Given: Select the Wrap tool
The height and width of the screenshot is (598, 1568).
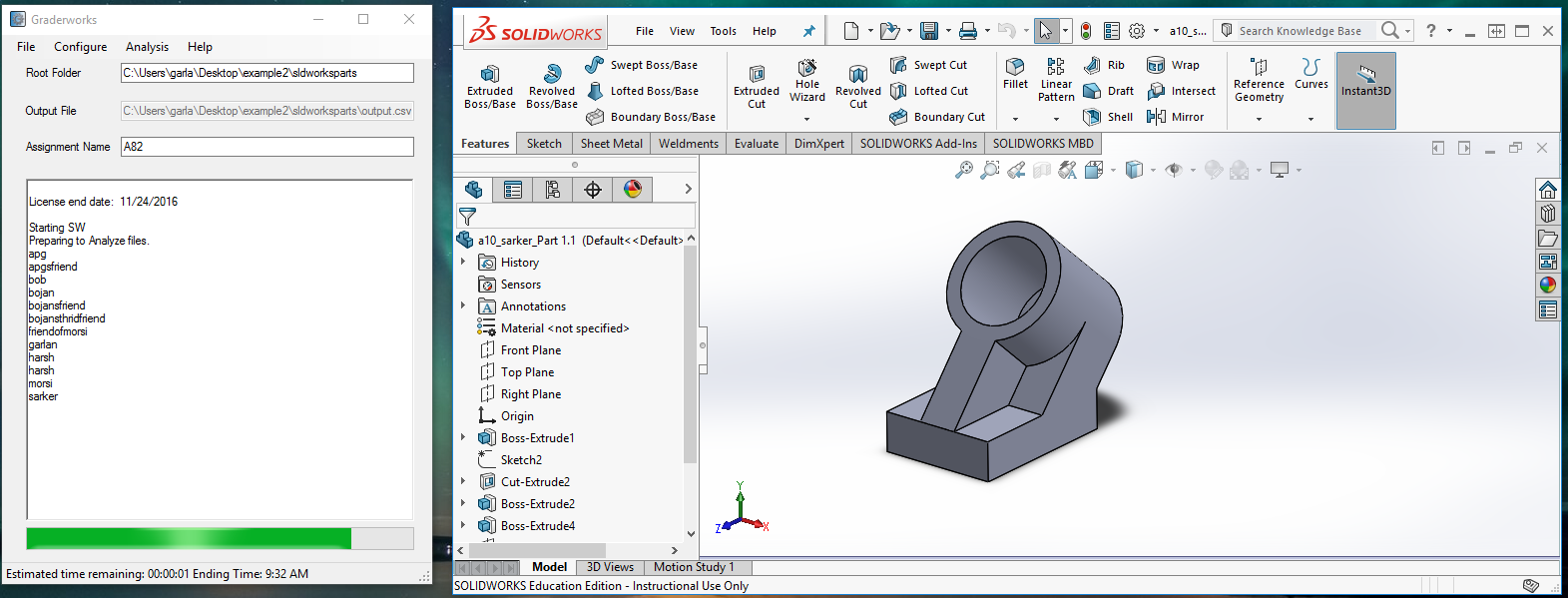Looking at the screenshot, I should point(1173,65).
